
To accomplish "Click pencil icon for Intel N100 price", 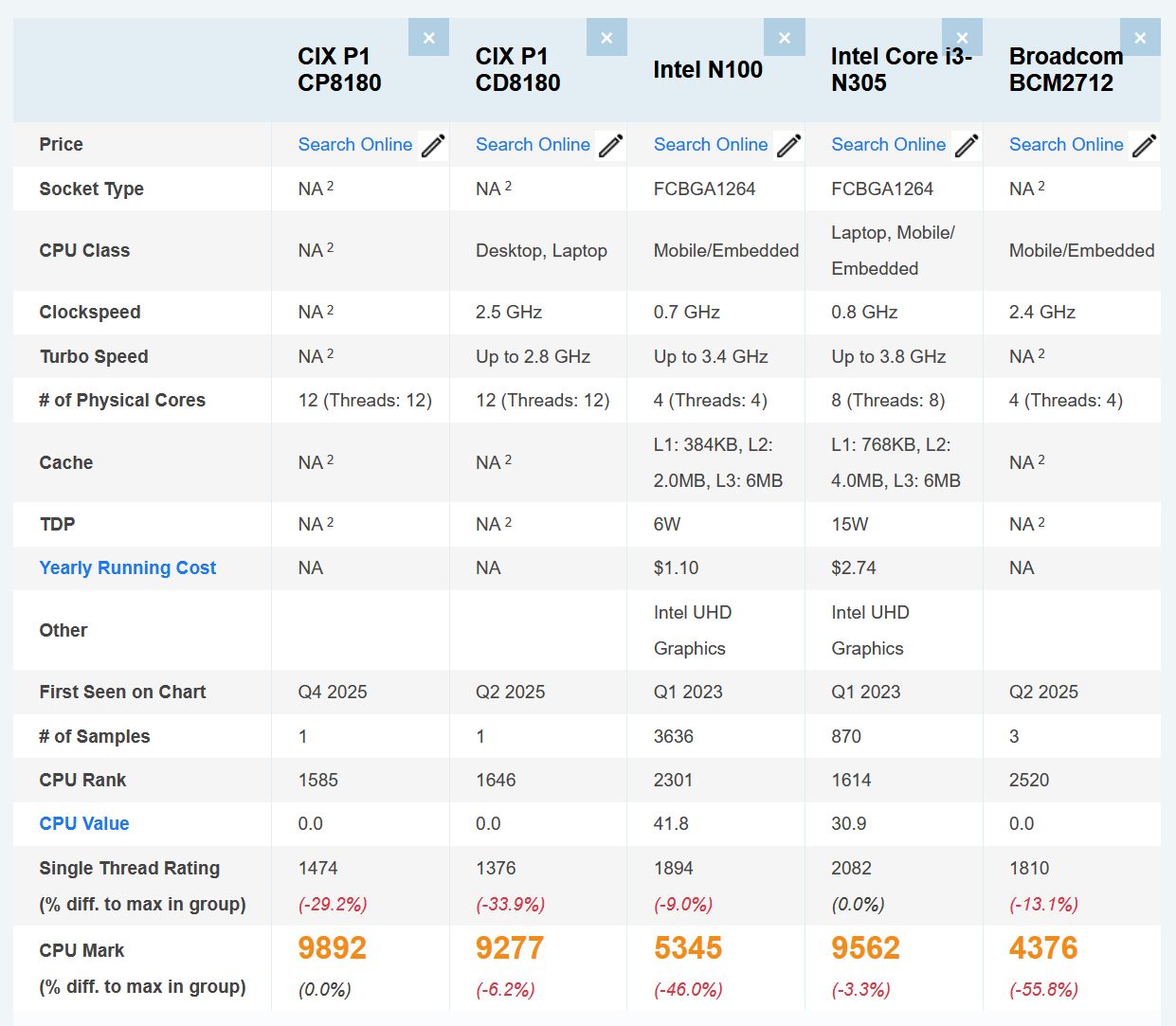I will 789,146.
